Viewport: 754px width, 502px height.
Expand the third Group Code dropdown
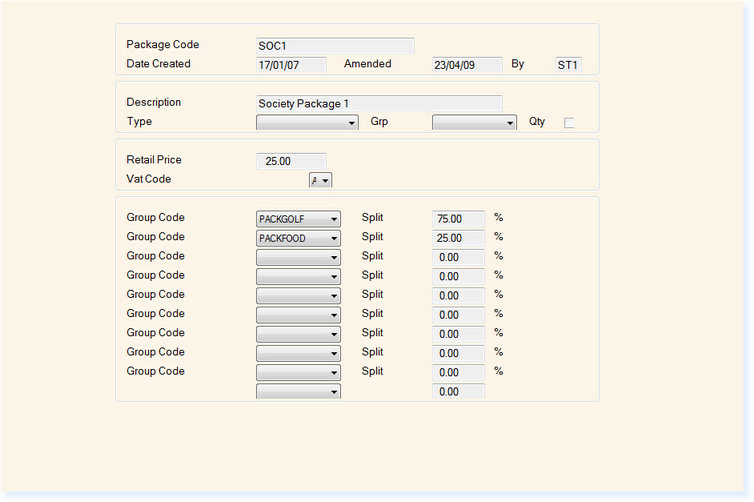coord(298,257)
